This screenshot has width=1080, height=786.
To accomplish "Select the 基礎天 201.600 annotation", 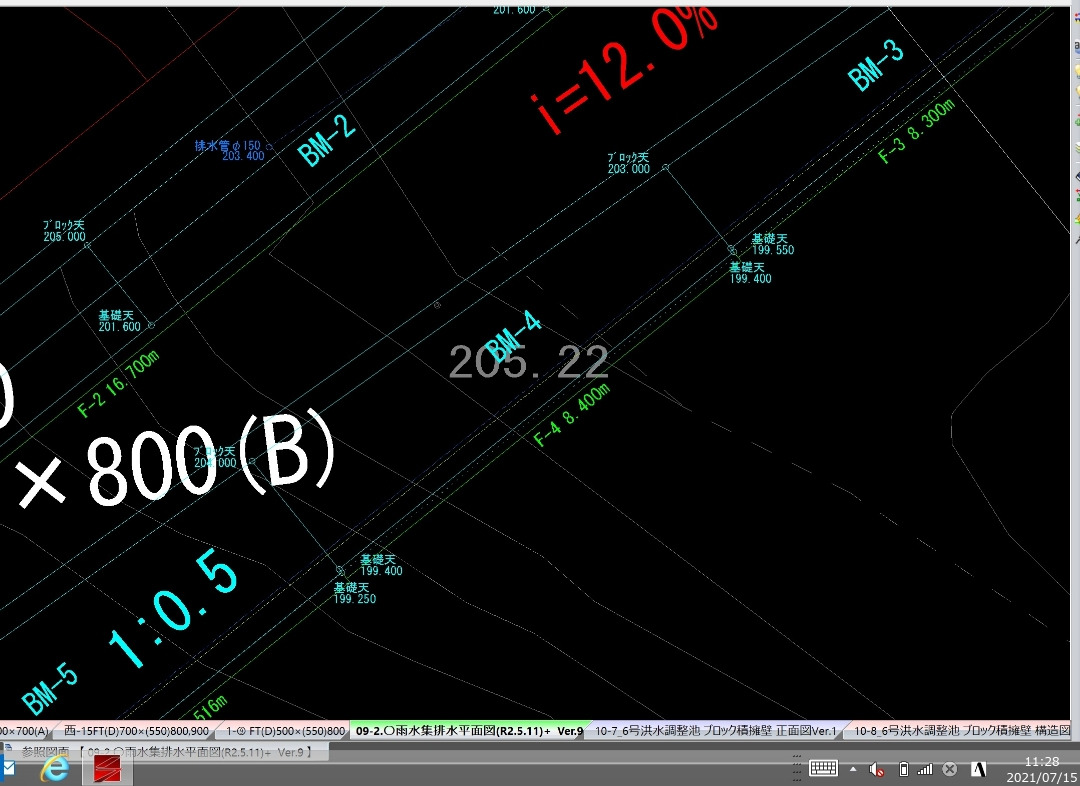I will (119, 320).
